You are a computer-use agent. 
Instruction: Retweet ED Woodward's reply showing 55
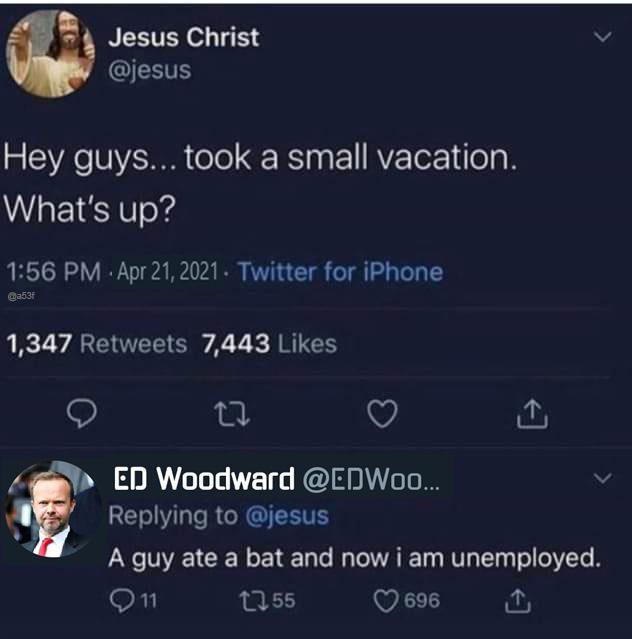coord(267,601)
